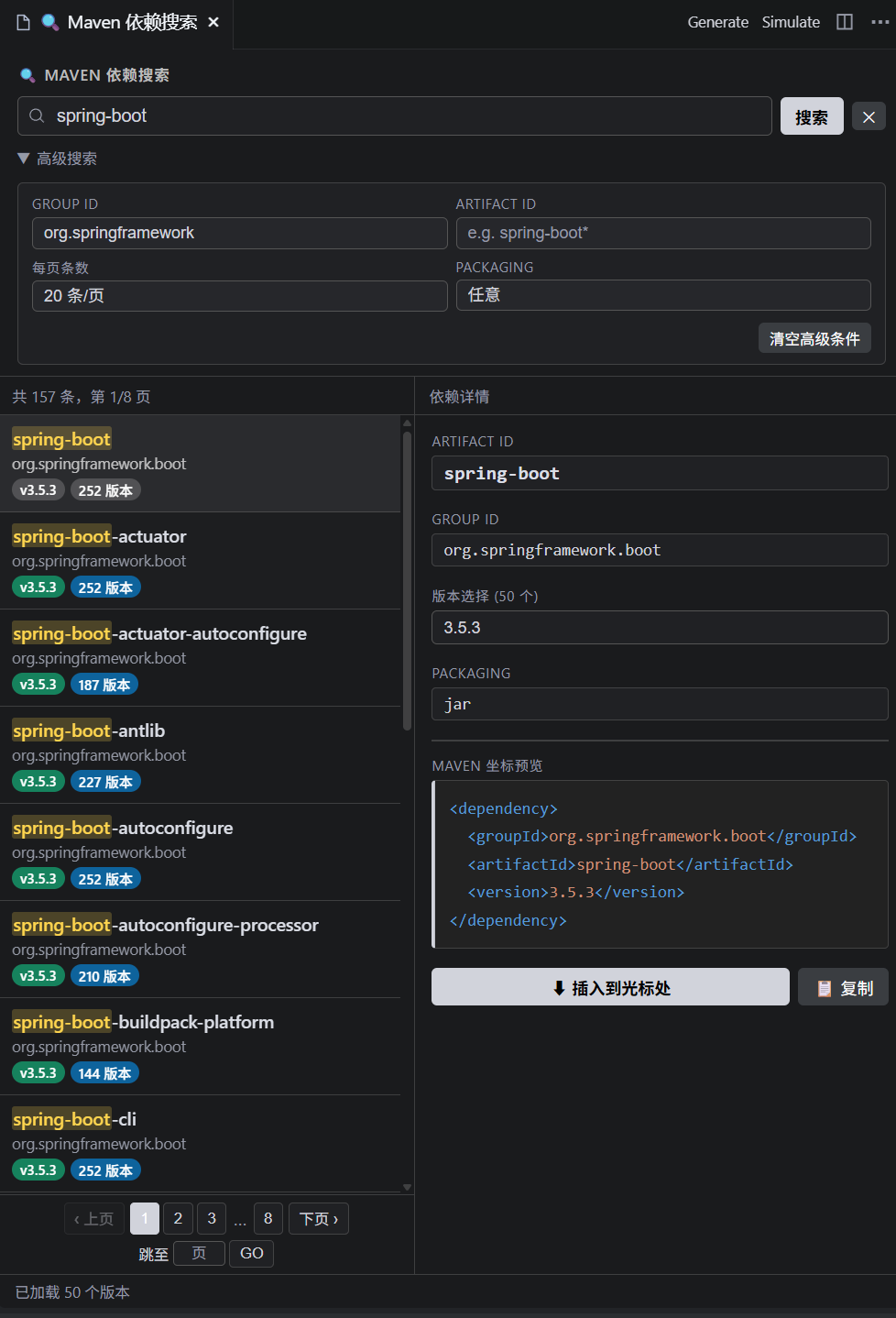Screen dimensions: 896x1318
Task: Click the Artifact ID detail field spring-boot
Action: click(x=660, y=474)
